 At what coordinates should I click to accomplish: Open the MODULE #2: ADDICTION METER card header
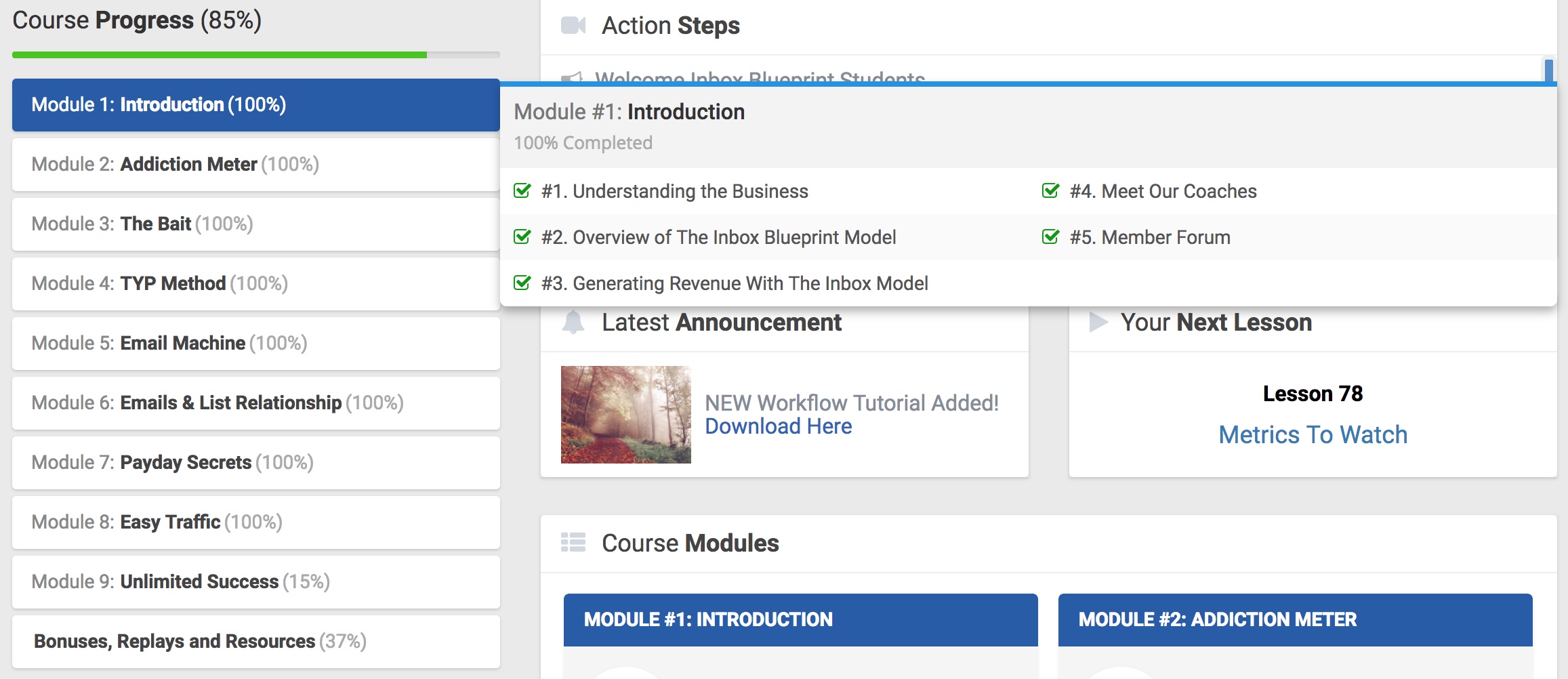pos(1295,619)
